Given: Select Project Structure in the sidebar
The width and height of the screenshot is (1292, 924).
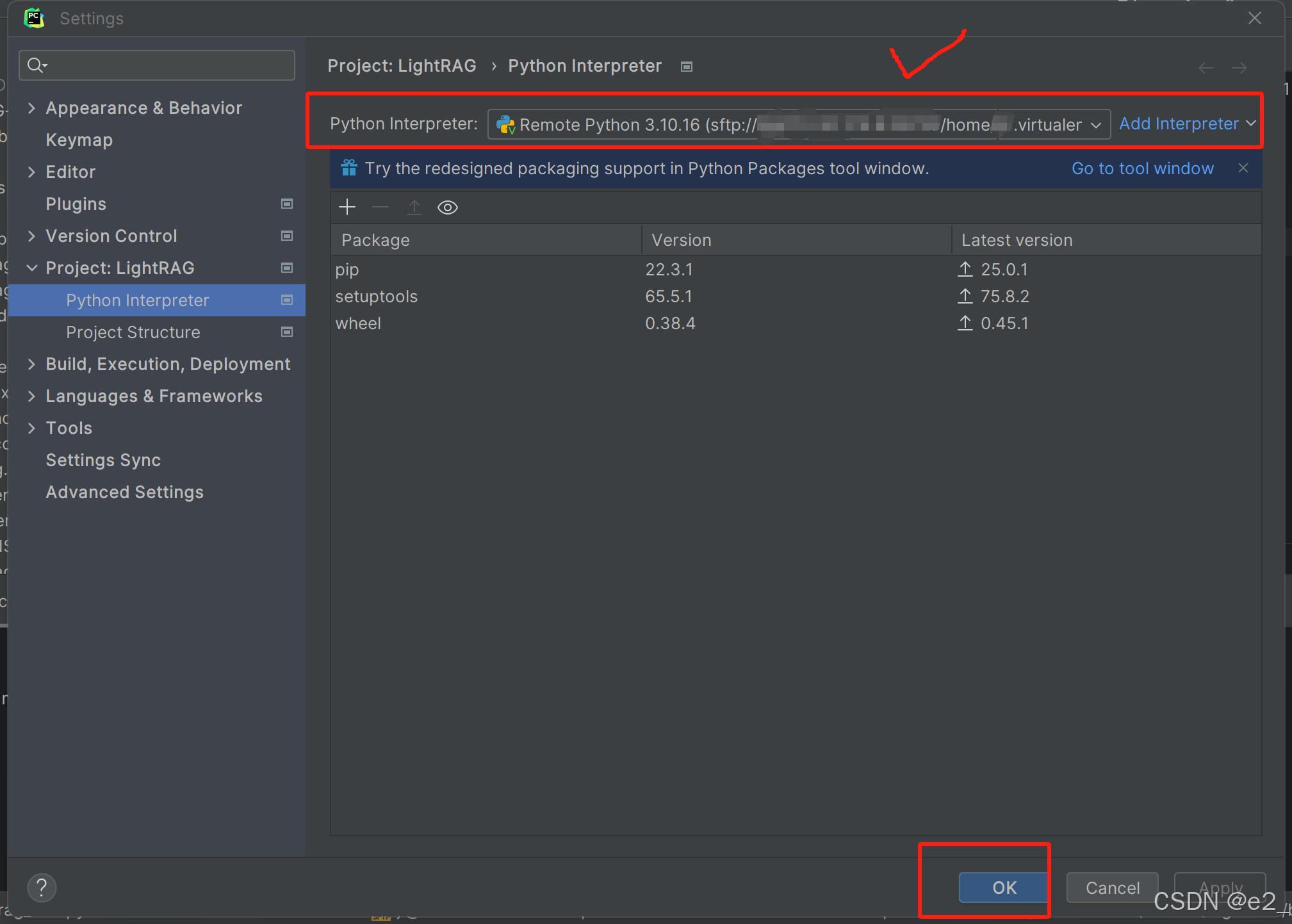Looking at the screenshot, I should pos(133,332).
